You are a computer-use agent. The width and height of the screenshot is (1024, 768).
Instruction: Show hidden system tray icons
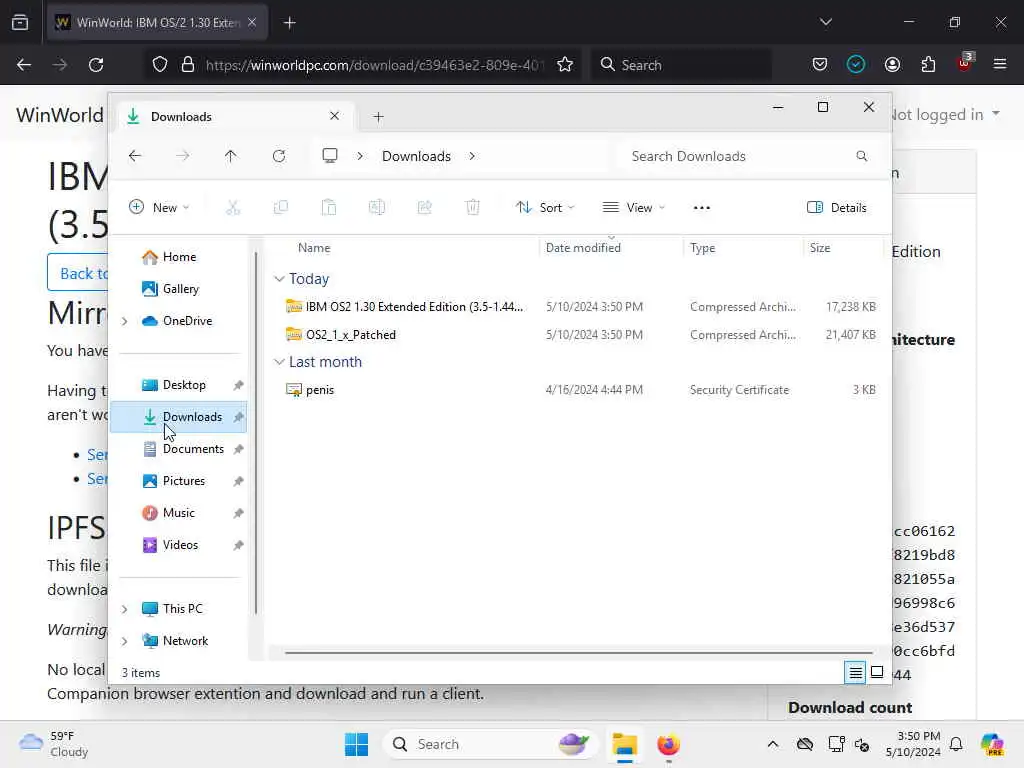[773, 744]
